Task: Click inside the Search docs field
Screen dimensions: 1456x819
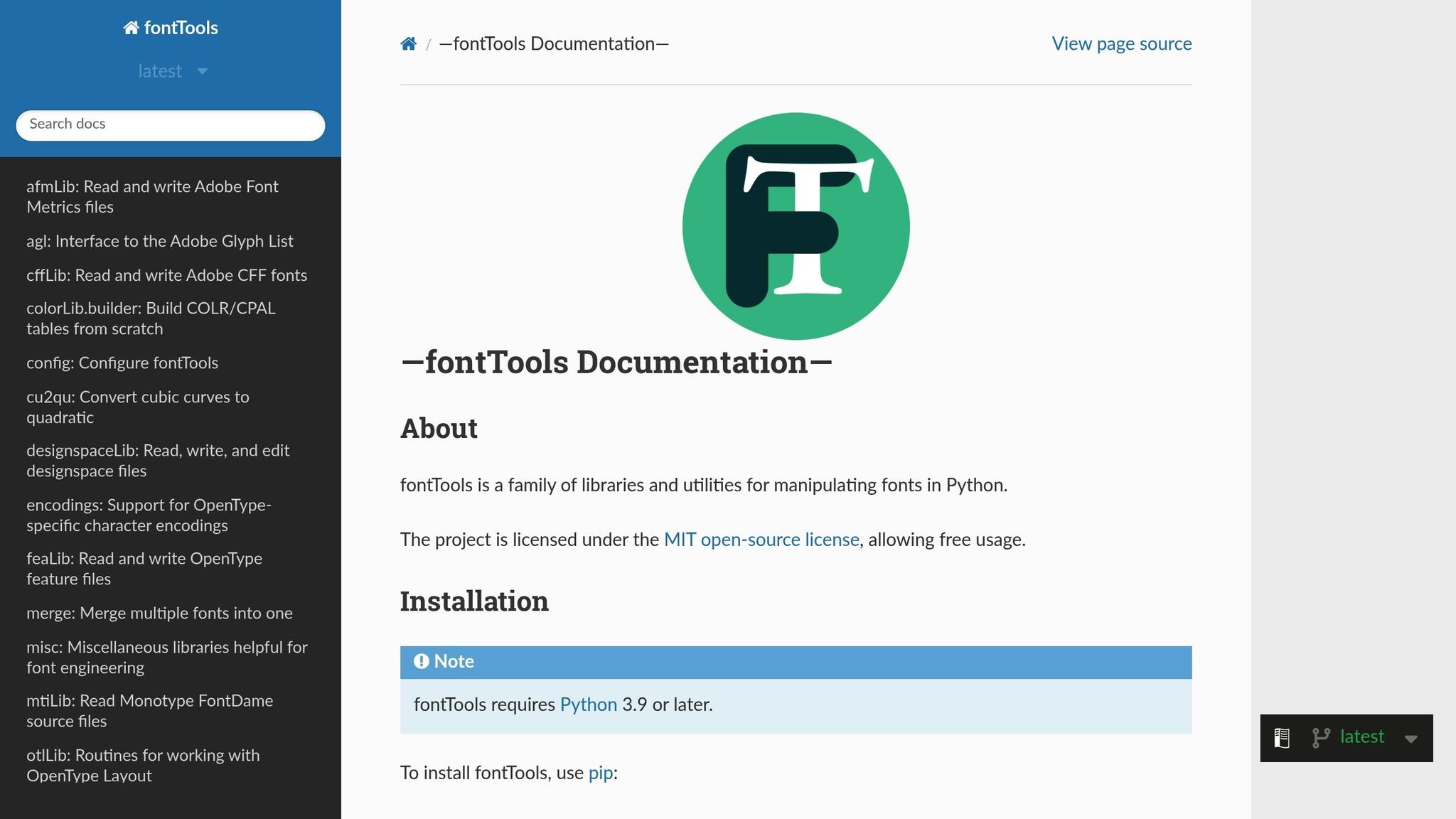Action: [170, 125]
